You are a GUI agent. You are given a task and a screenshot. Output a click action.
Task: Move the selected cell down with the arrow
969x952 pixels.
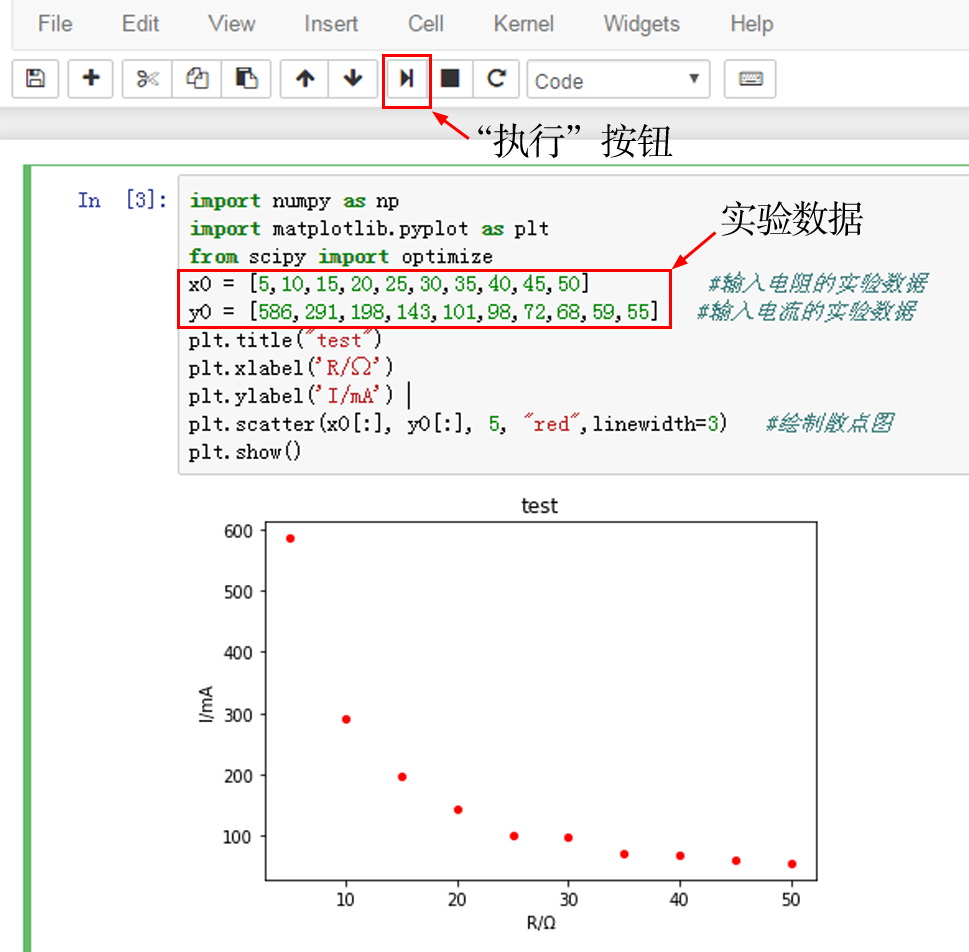(353, 79)
